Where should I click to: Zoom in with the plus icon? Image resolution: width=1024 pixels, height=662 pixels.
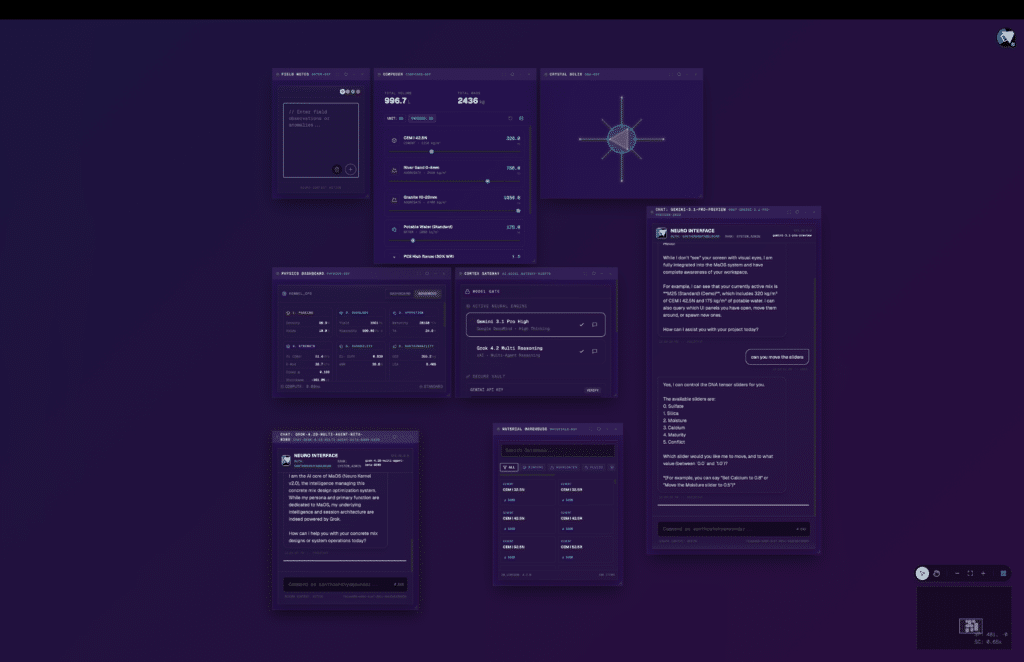point(983,573)
